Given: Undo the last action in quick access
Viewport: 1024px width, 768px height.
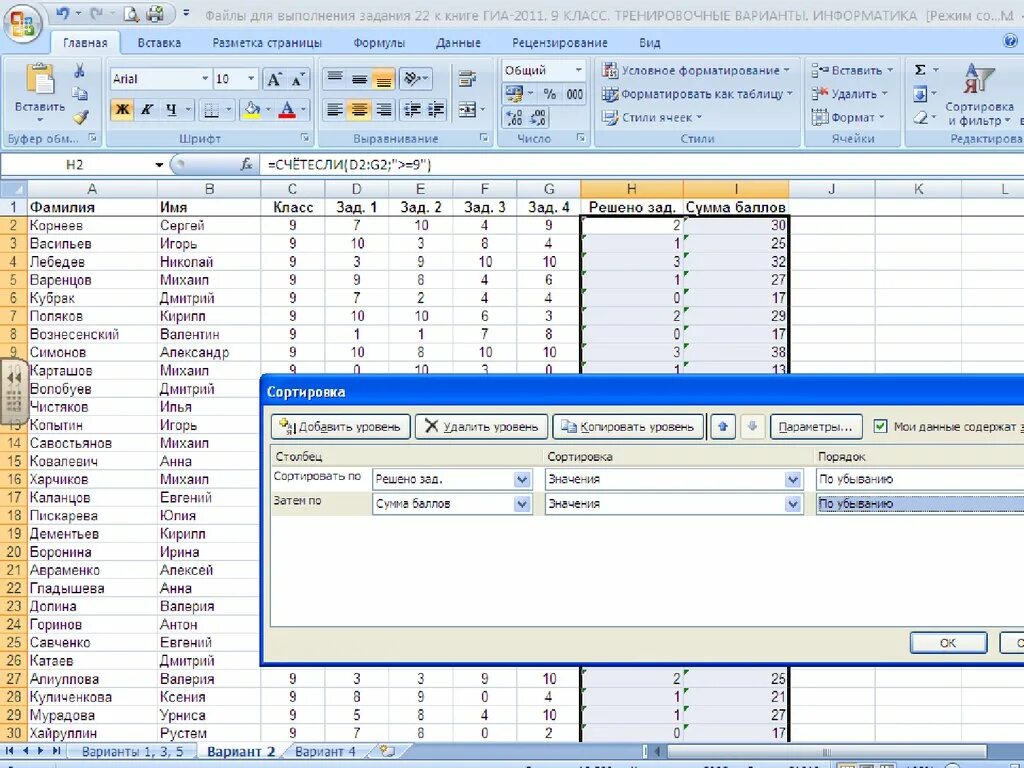Looking at the screenshot, I should pyautogui.click(x=63, y=13).
